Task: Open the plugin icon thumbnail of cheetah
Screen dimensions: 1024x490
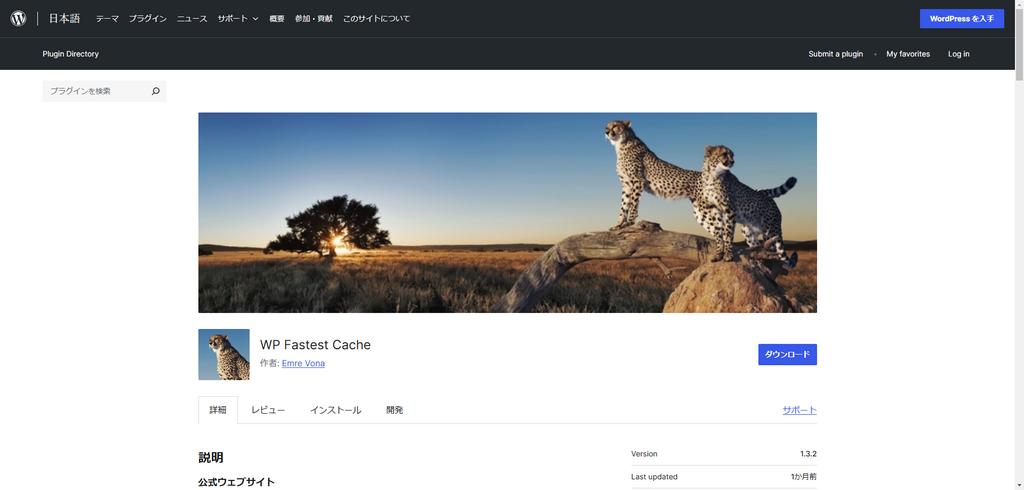Action: pyautogui.click(x=224, y=354)
